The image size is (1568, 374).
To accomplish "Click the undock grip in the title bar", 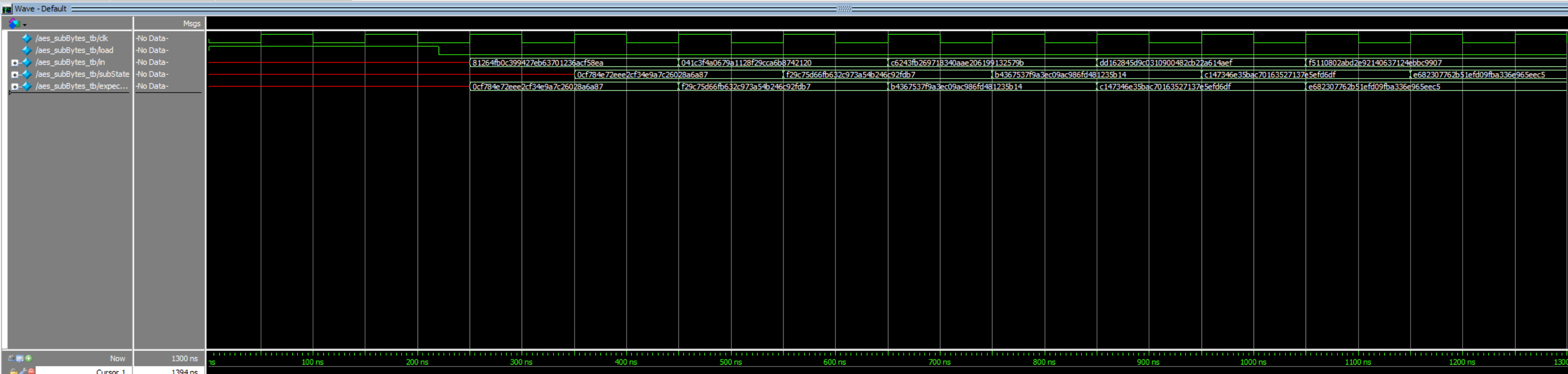I will coord(844,9).
